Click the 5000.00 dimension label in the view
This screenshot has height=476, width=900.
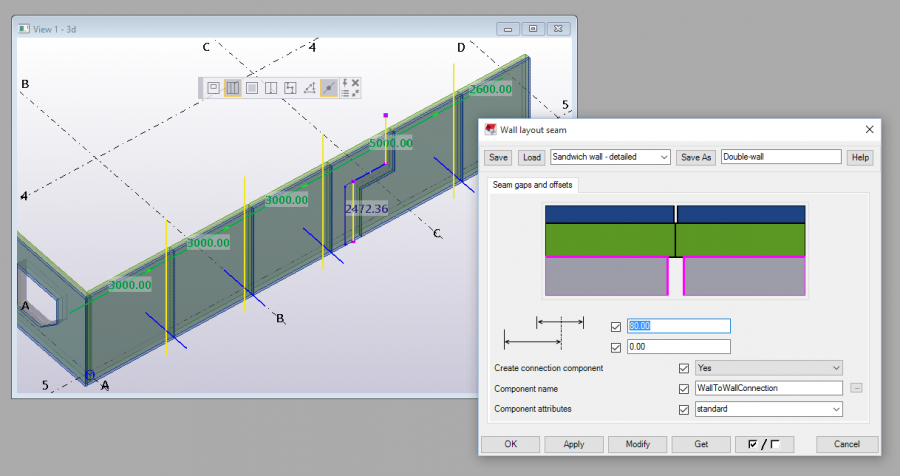pos(391,143)
